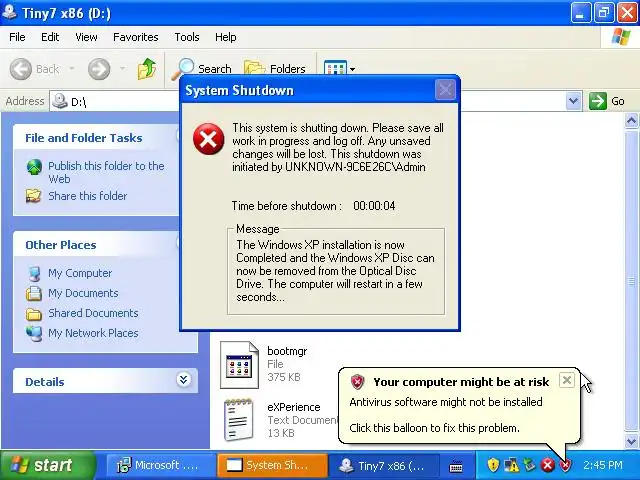Toggle the Folders pane button
The height and width of the screenshot is (480, 640).
pyautogui.click(x=275, y=69)
